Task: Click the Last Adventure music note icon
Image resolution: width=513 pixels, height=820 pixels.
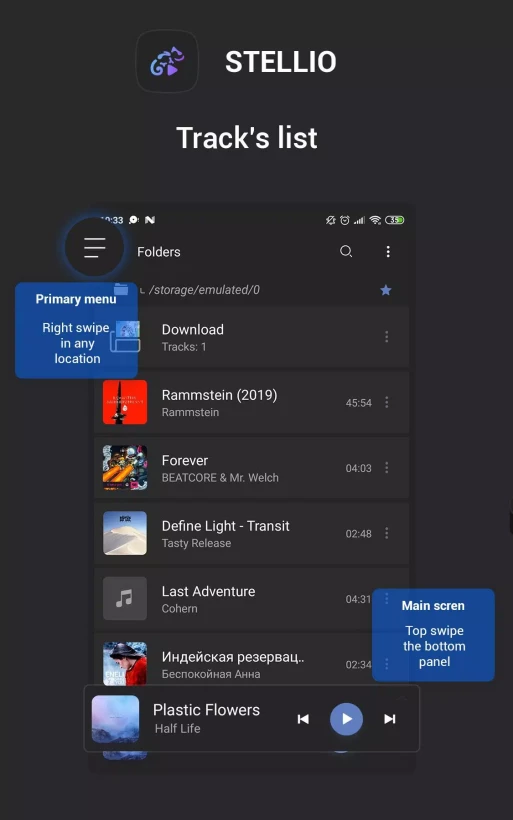Action: pos(125,598)
